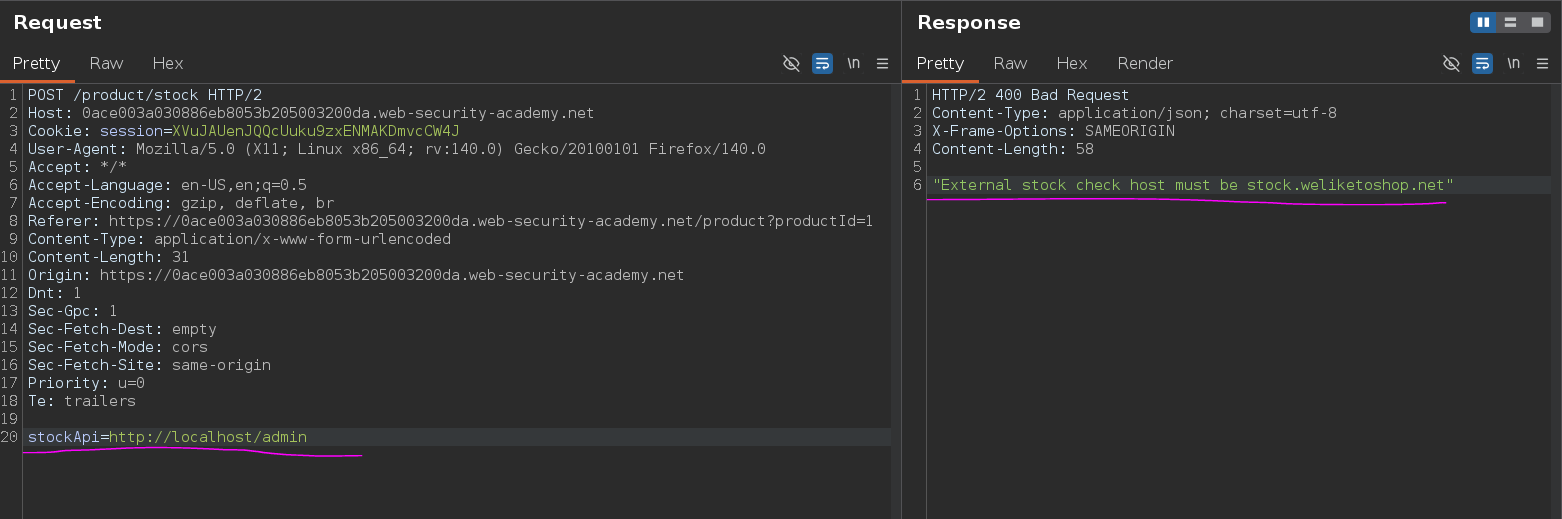Click the Content-Length: 58 response line
This screenshot has width=1562, height=519.
[x=1012, y=149]
